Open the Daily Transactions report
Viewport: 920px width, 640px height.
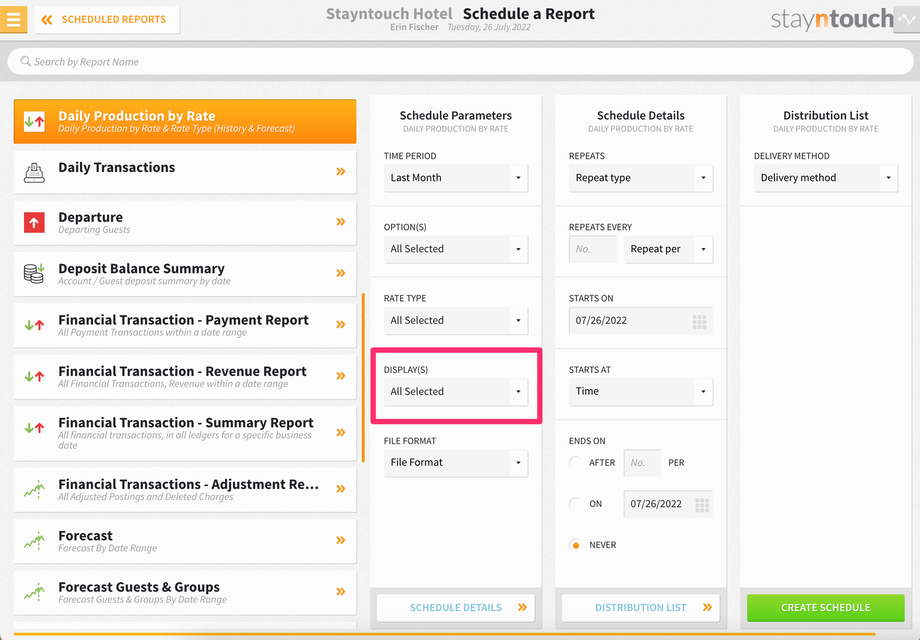pyautogui.click(x=185, y=172)
